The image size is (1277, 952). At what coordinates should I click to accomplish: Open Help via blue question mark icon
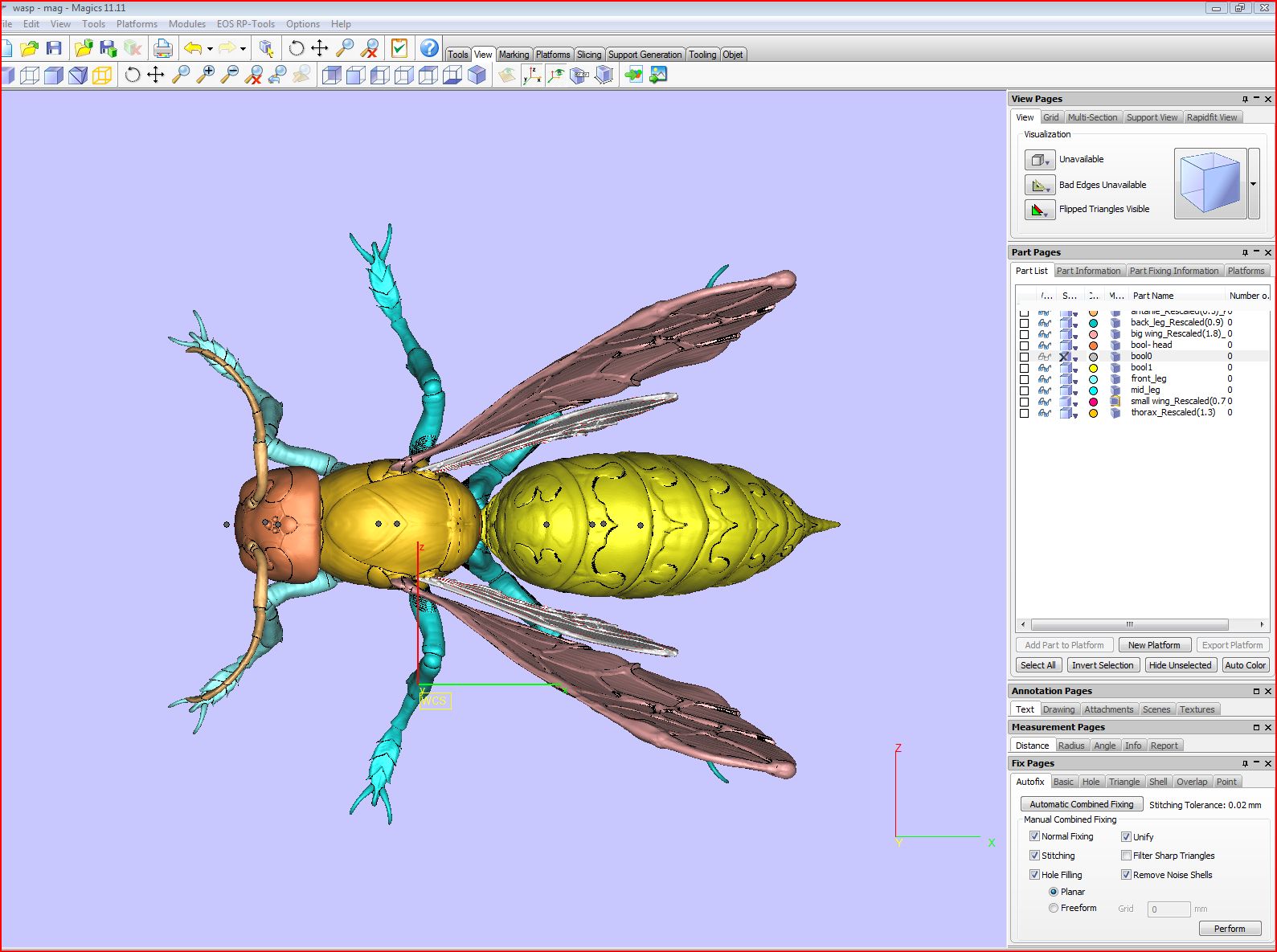(x=429, y=49)
